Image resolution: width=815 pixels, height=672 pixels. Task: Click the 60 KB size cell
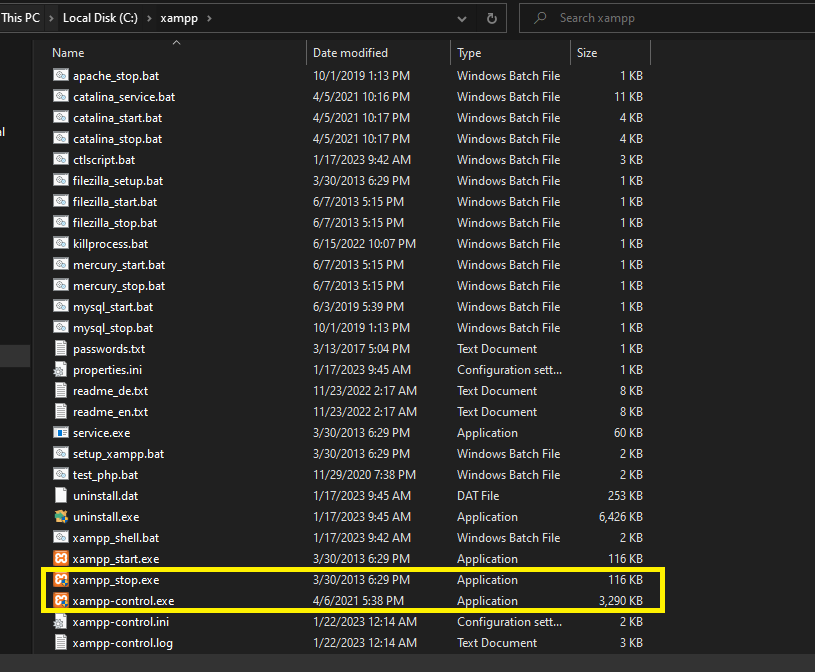coord(628,432)
